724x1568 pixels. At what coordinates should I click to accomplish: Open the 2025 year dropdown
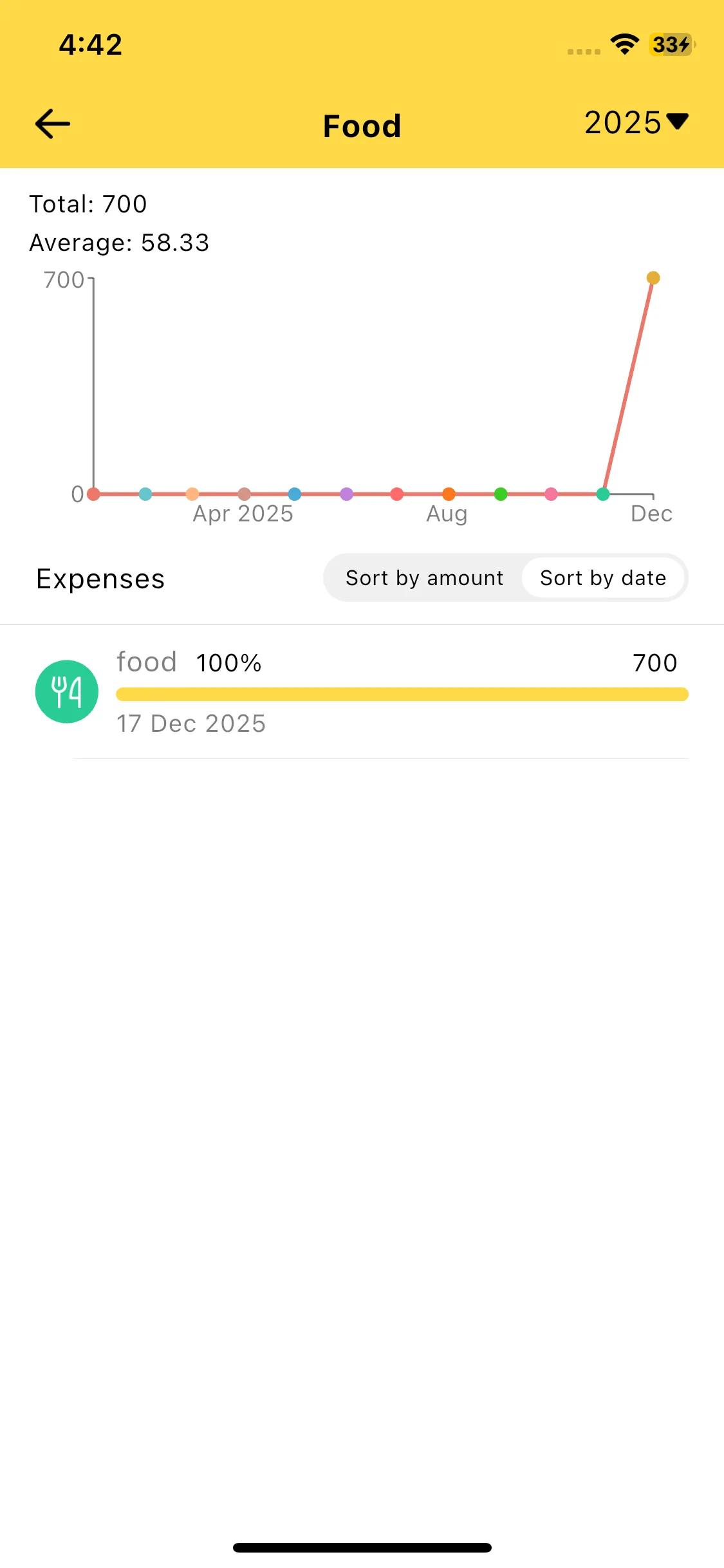(x=636, y=122)
